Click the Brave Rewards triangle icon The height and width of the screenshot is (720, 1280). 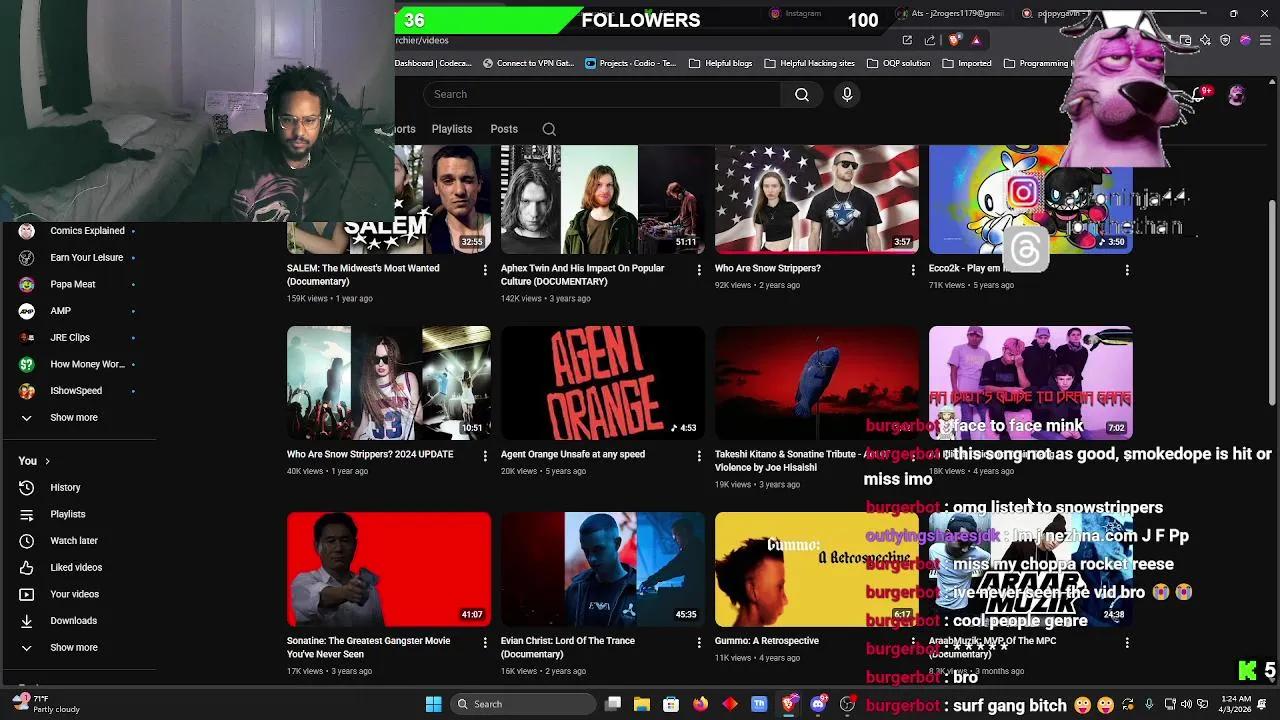tap(976, 40)
